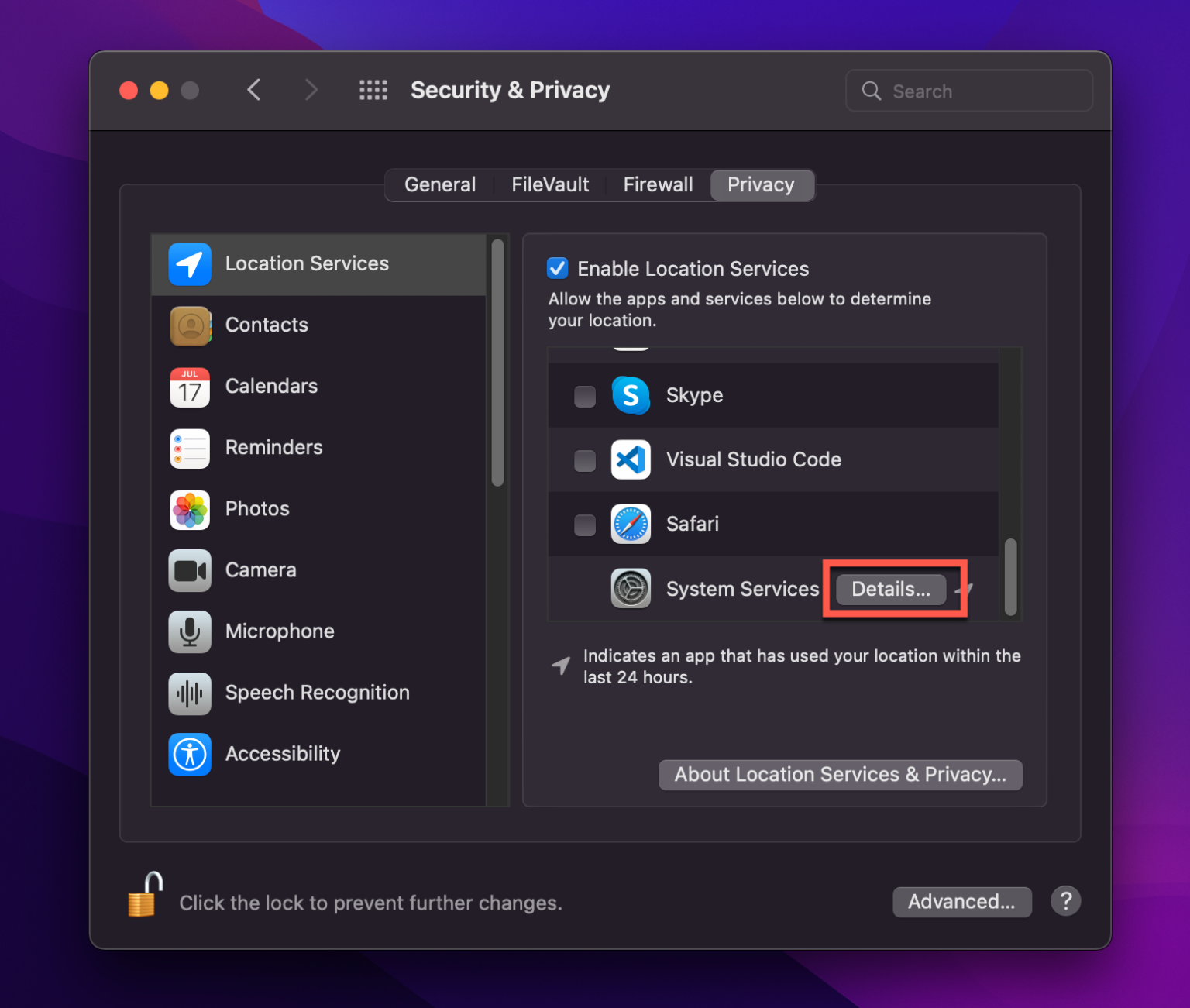The image size is (1190, 1008).
Task: Click the Photos flower icon
Action: [190, 510]
